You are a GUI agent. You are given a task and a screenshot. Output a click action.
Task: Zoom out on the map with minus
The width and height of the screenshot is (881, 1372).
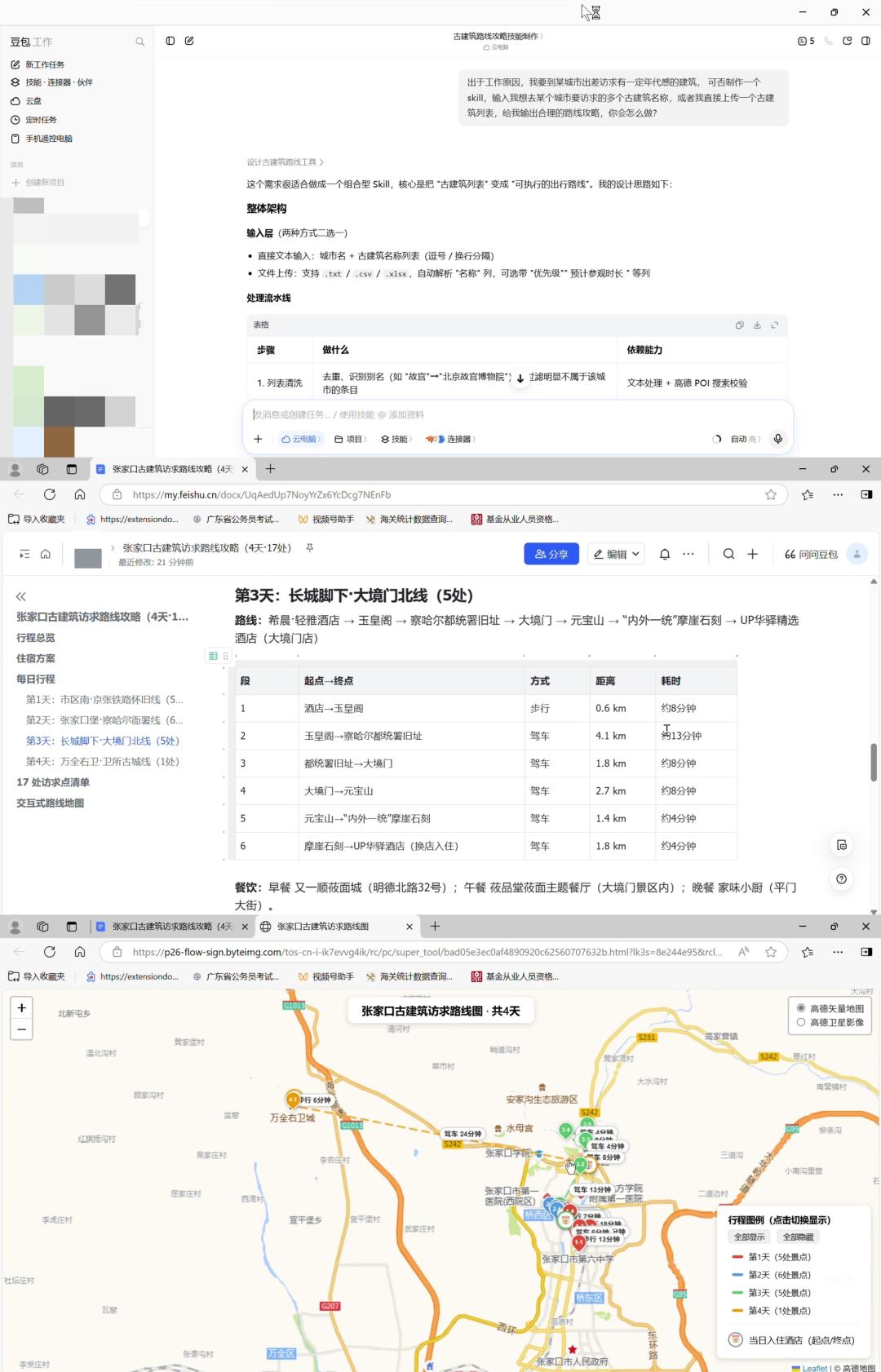click(22, 1030)
